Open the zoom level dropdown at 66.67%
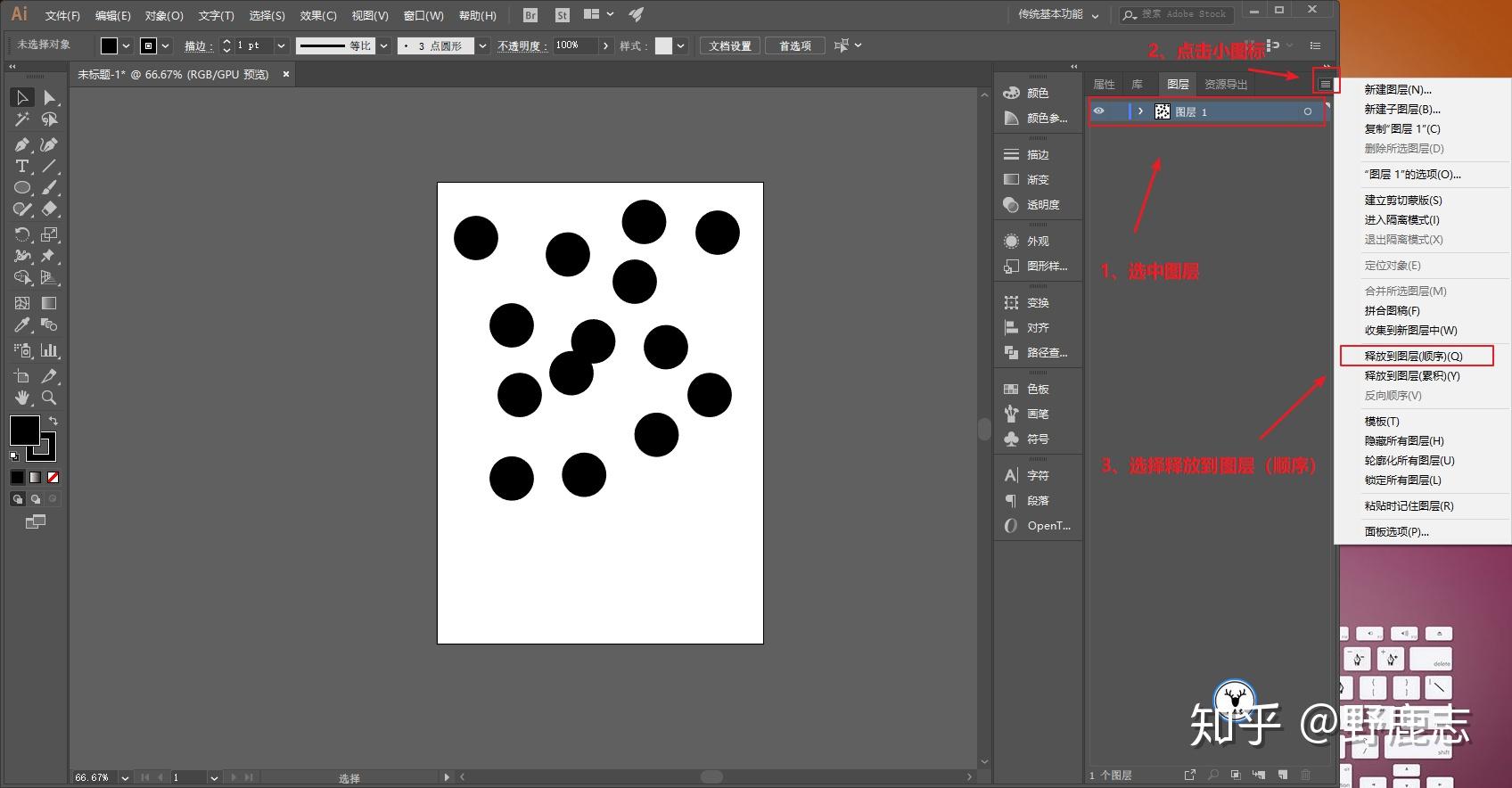The width and height of the screenshot is (1512, 788). pyautogui.click(x=125, y=777)
